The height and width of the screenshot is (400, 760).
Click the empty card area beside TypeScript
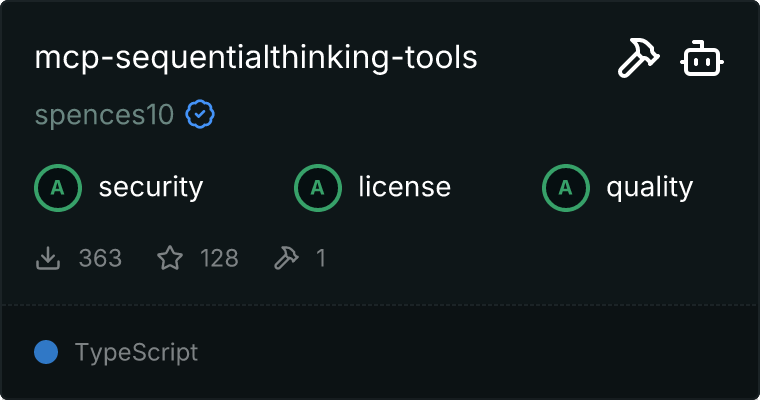tap(475, 352)
